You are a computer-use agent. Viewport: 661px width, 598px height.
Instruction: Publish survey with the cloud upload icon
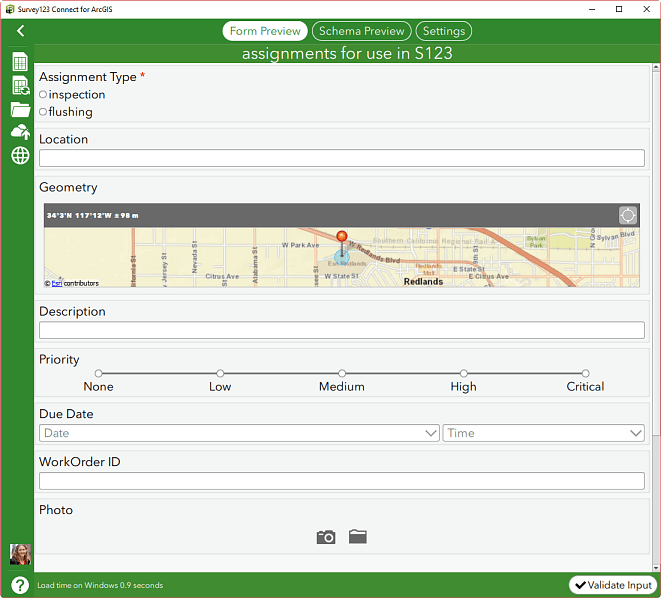coord(20,132)
